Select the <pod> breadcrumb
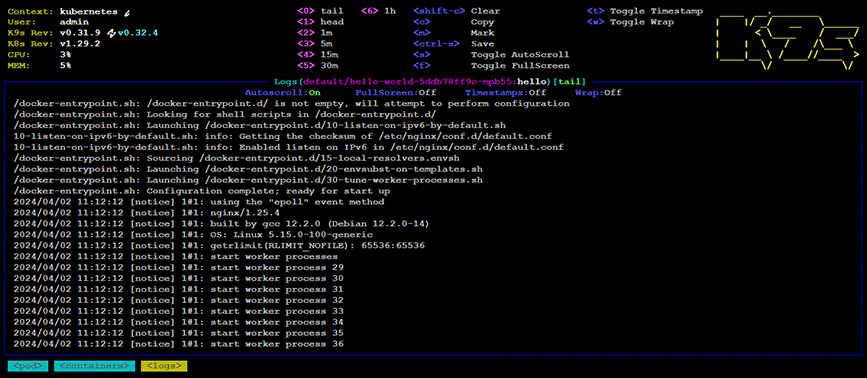867x378 pixels. pos(28,366)
